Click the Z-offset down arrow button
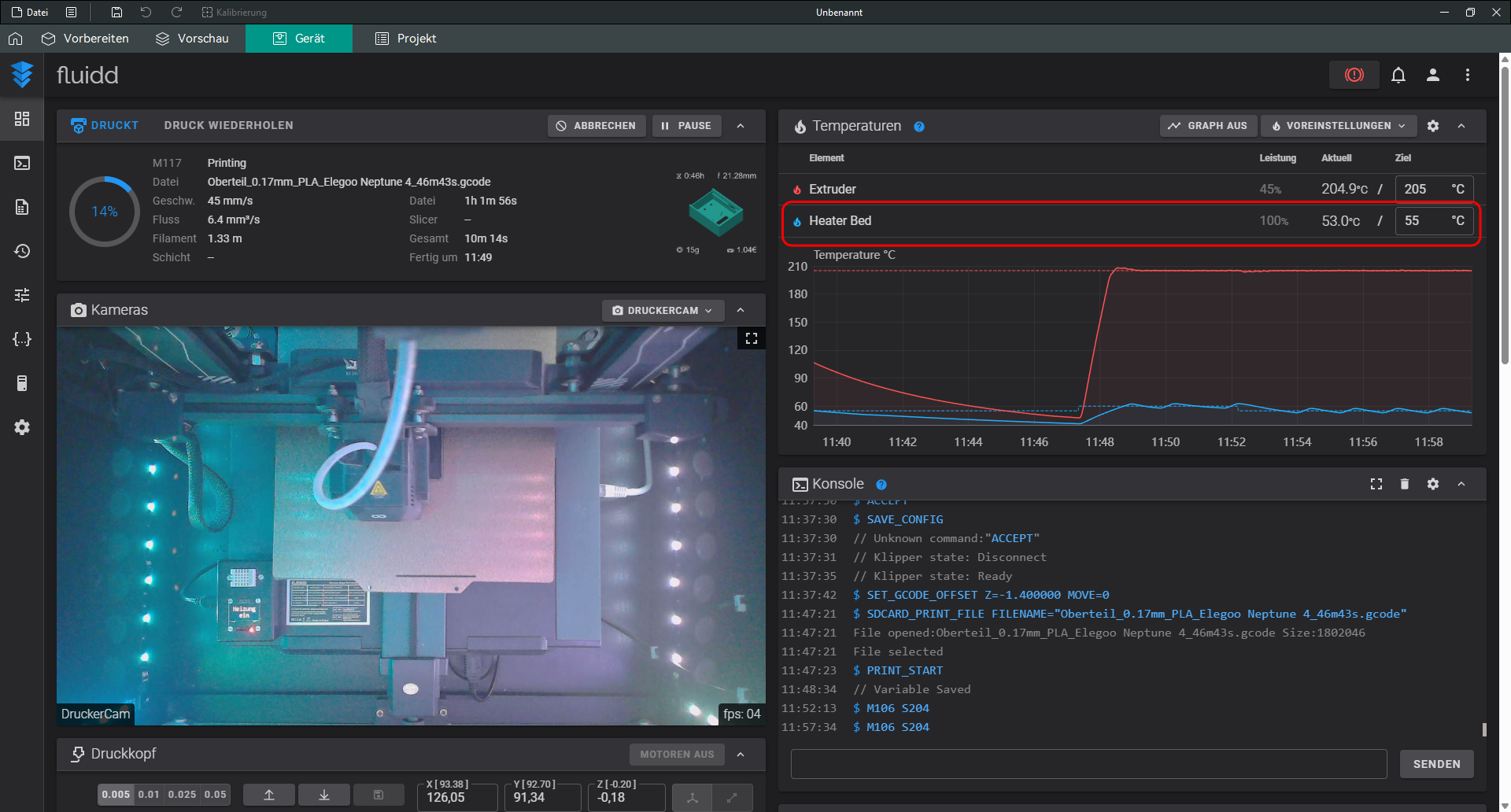Viewport: 1511px width, 812px height. (324, 795)
